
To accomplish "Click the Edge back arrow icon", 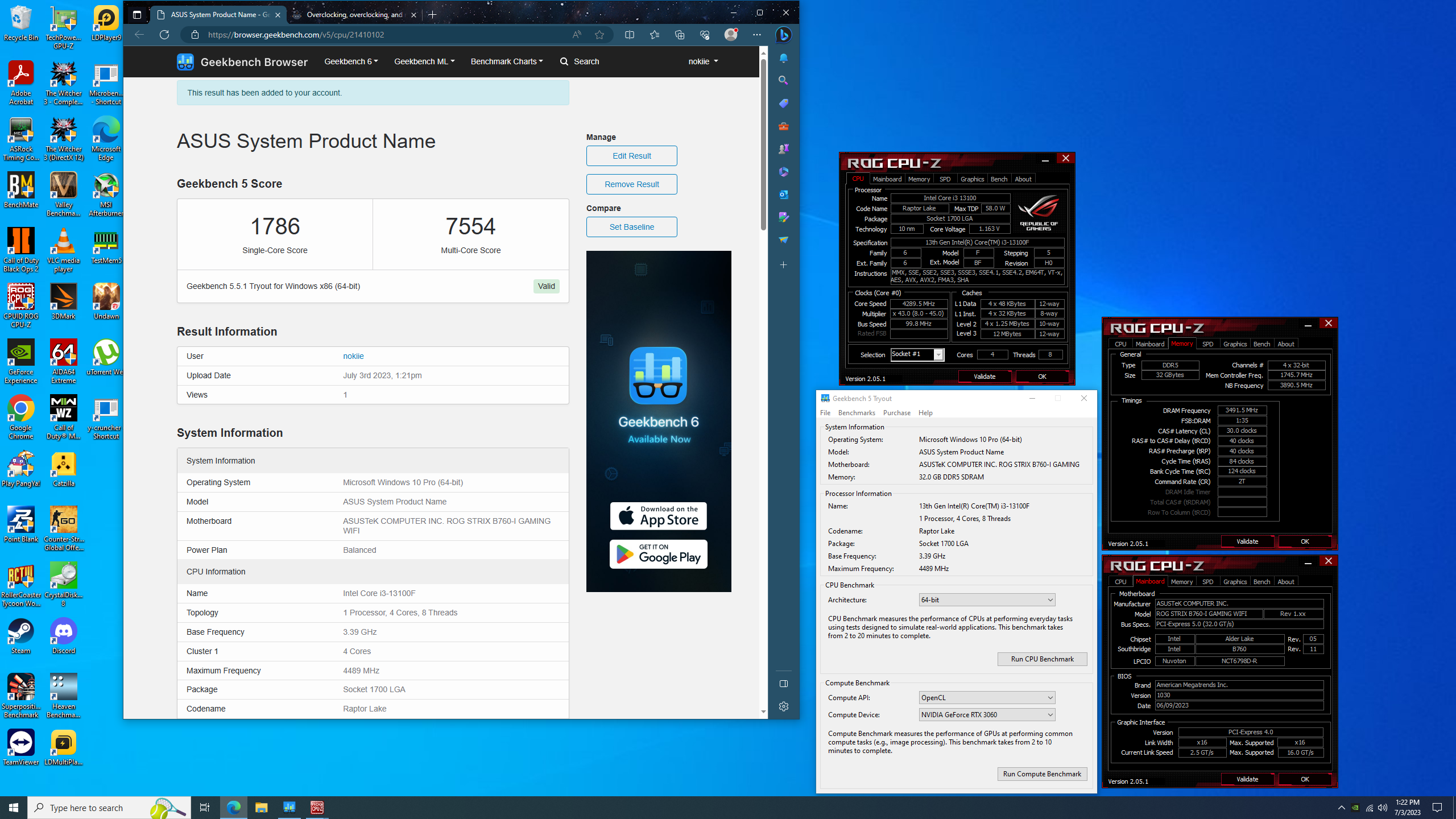I will (x=139, y=35).
